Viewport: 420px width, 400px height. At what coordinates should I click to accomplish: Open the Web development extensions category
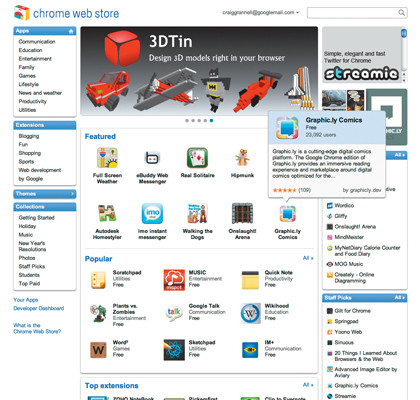coord(40,170)
